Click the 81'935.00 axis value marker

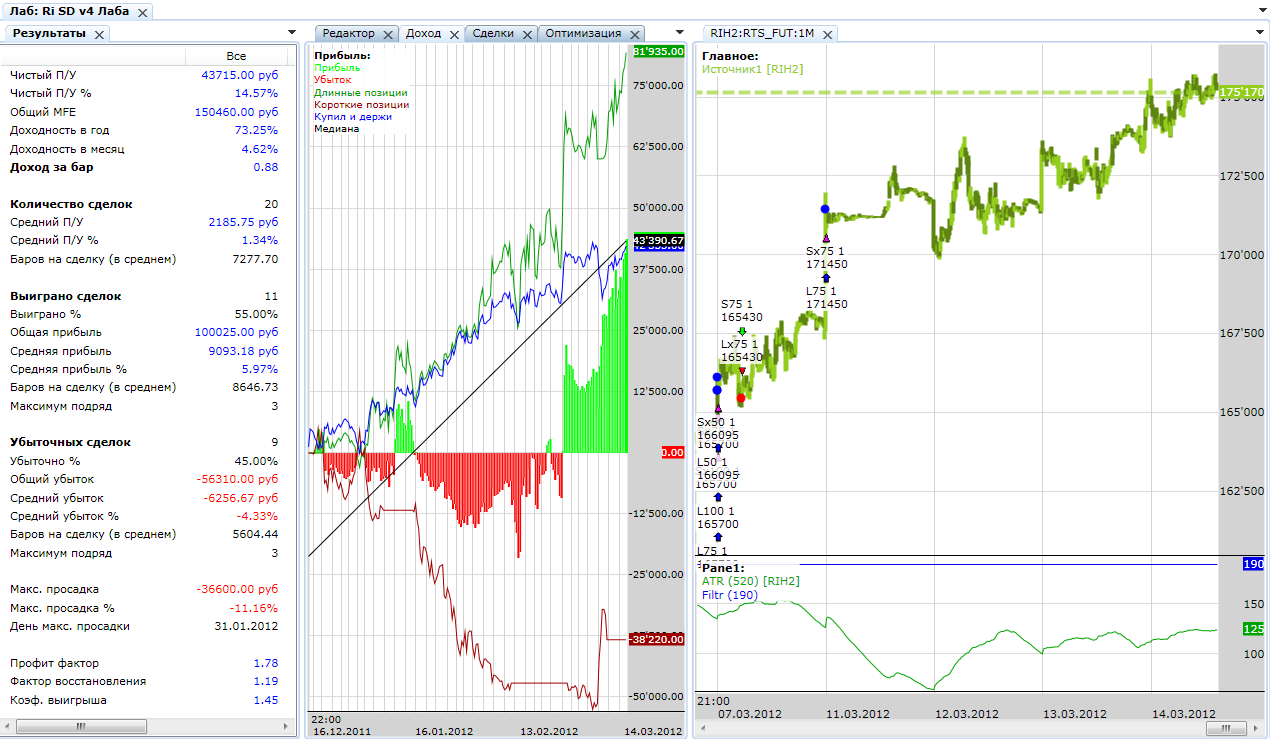pos(658,51)
